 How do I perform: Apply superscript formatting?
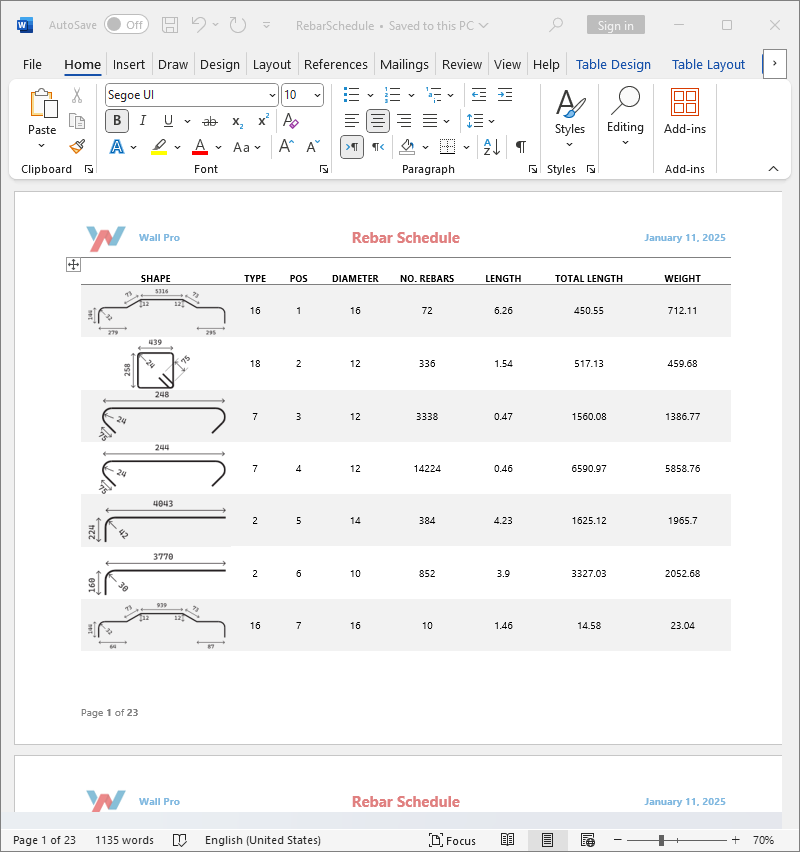[264, 120]
